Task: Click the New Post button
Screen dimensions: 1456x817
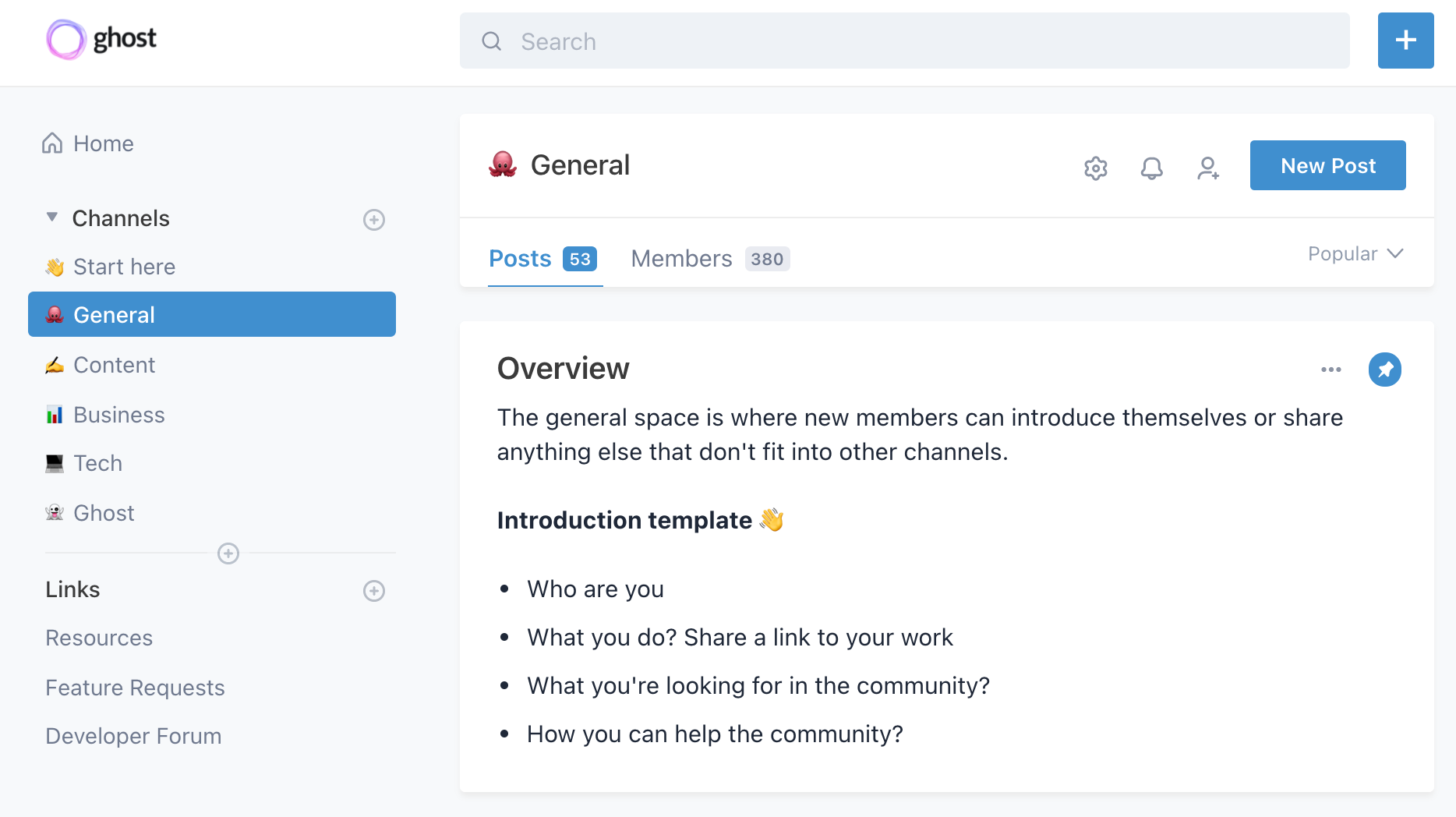Action: point(1327,165)
